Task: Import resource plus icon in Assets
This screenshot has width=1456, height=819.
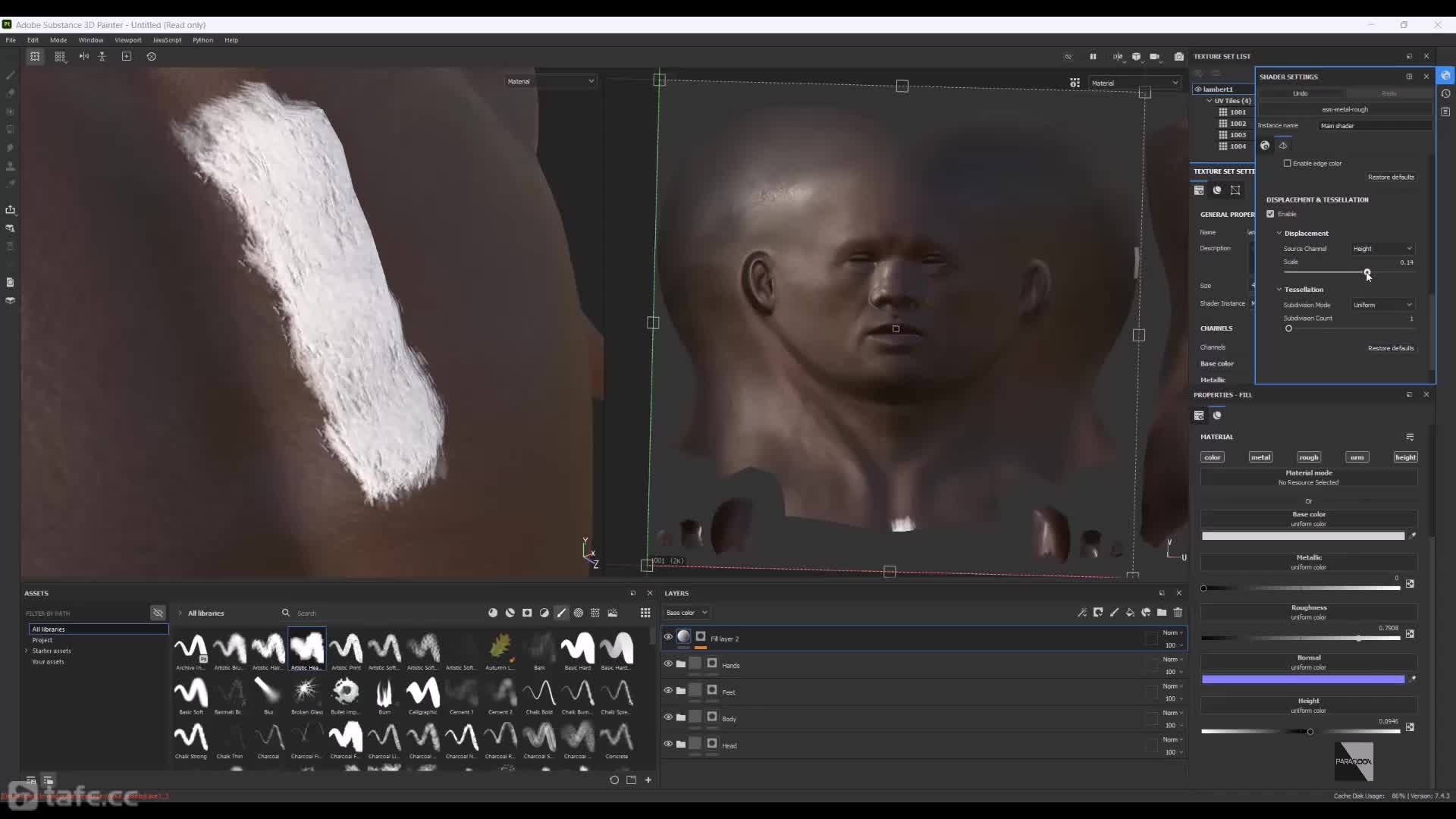Action: click(648, 780)
